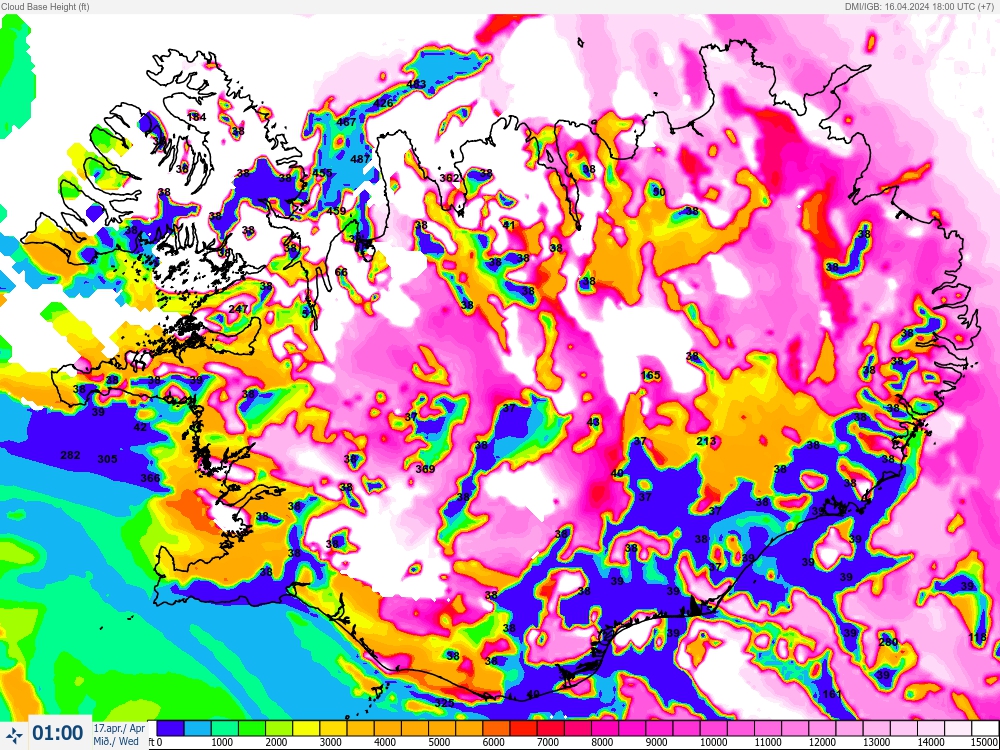1000x750 pixels.
Task: Select the dark blue legend swatch at 0 ft
Action: [170, 728]
